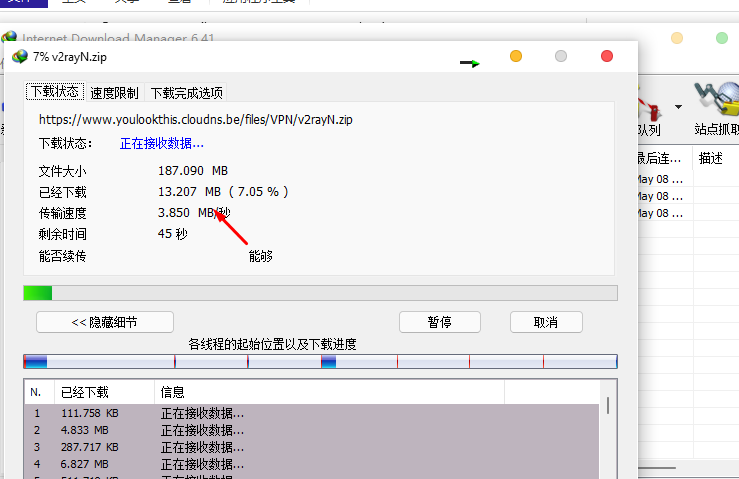This screenshot has width=739, height=479.
Task: Click the 13.207 MB downloaded value
Action: (x=222, y=192)
